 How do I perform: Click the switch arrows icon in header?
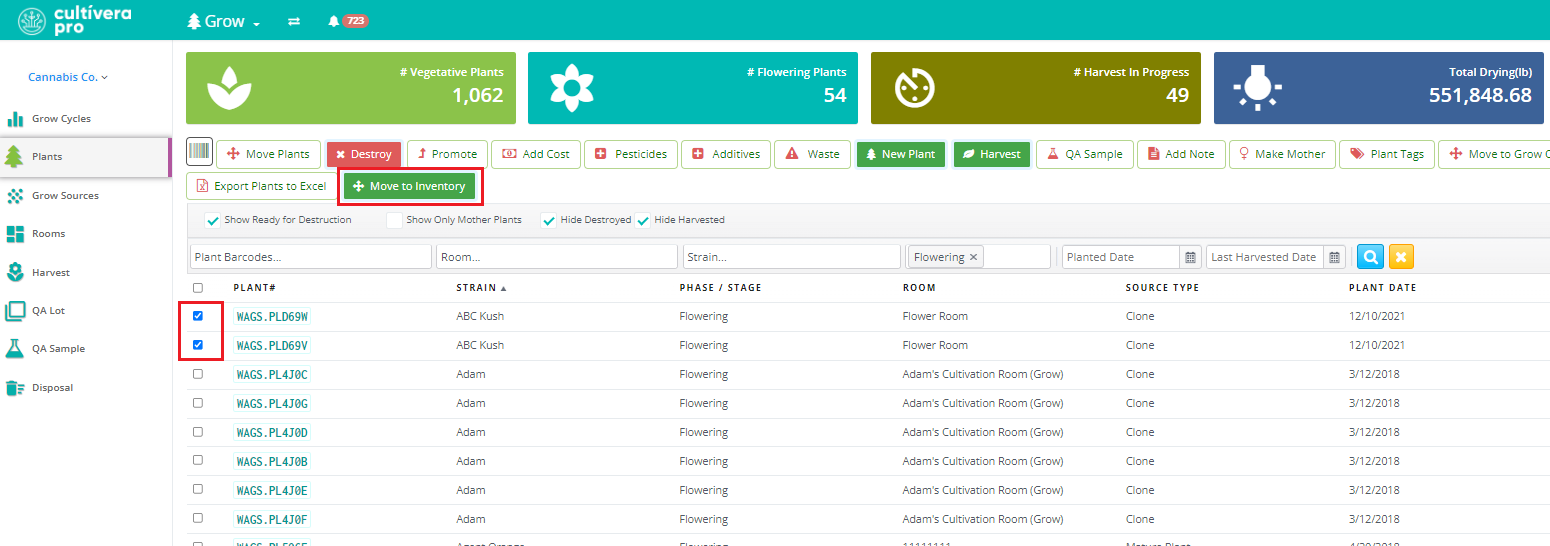coord(294,21)
